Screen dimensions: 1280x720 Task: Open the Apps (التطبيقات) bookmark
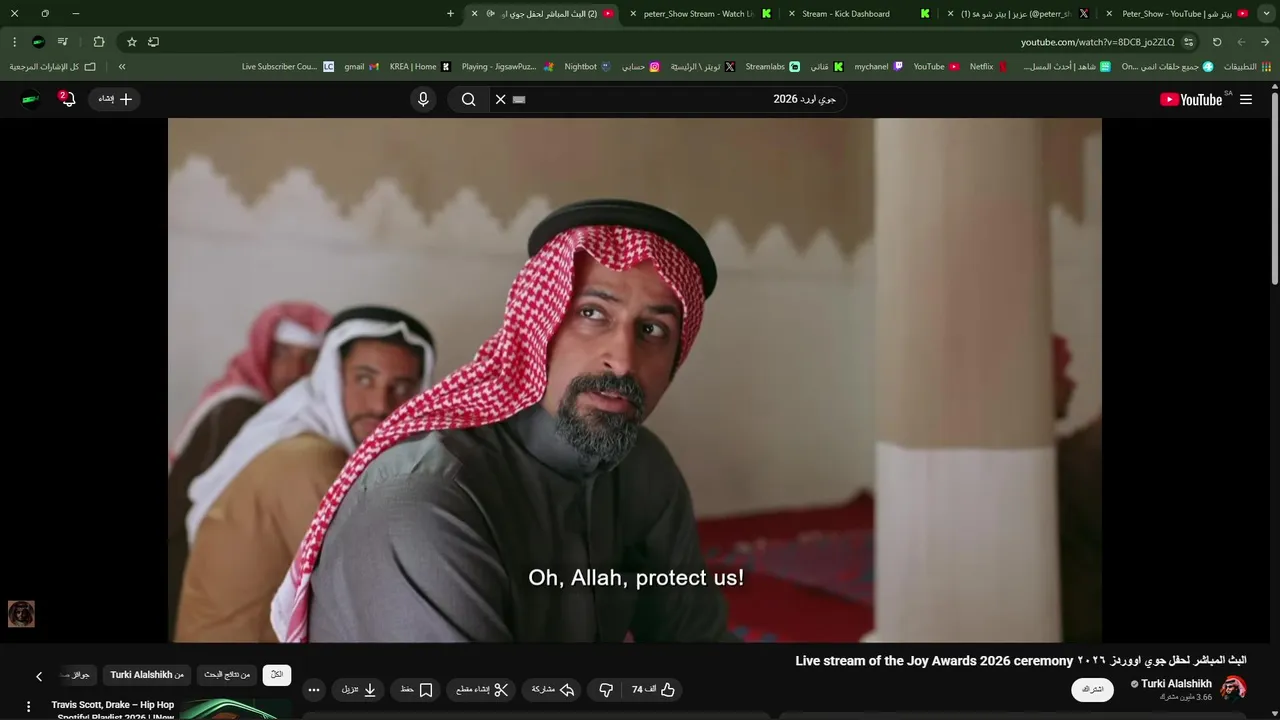tap(1248, 67)
